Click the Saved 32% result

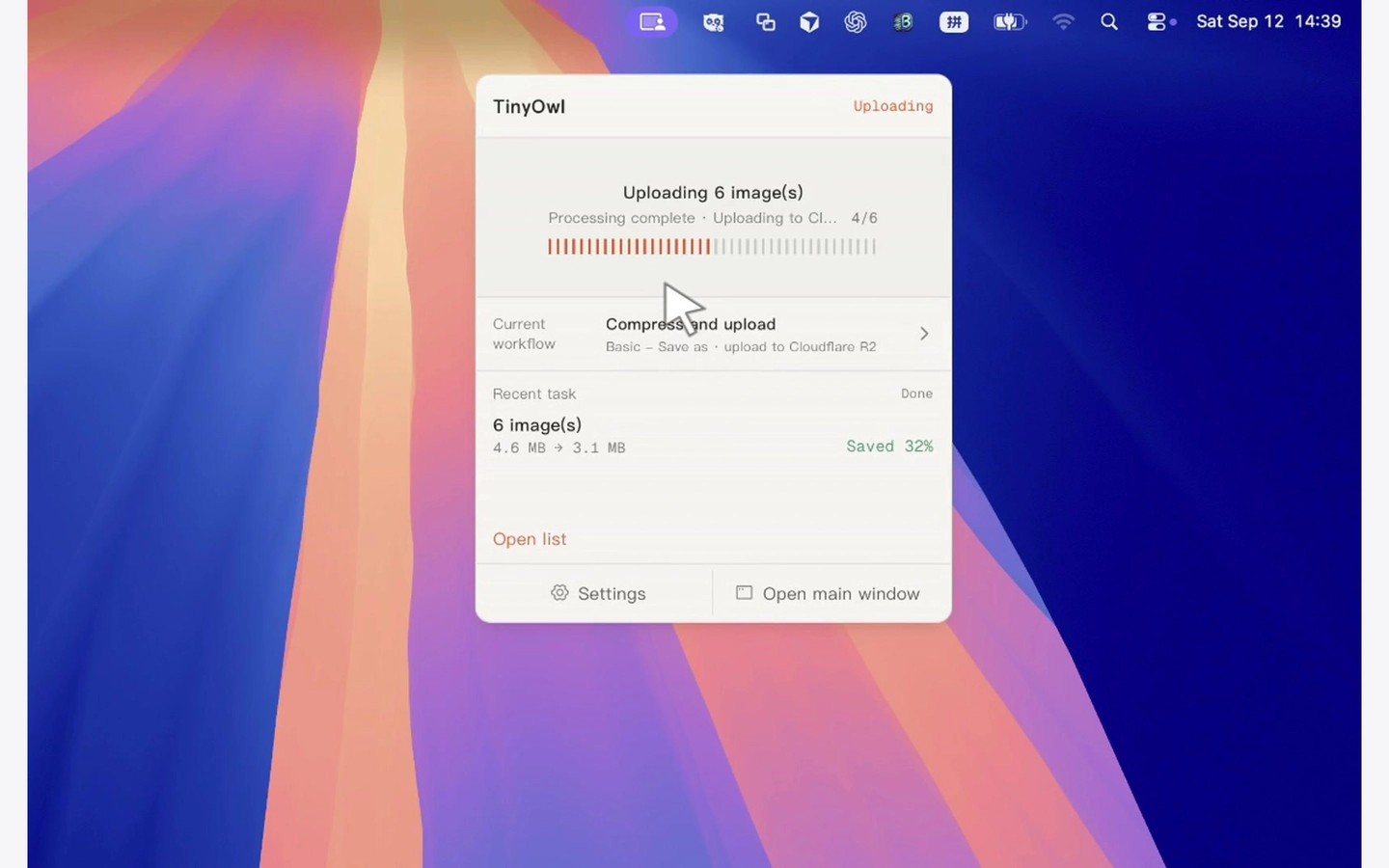coord(889,447)
